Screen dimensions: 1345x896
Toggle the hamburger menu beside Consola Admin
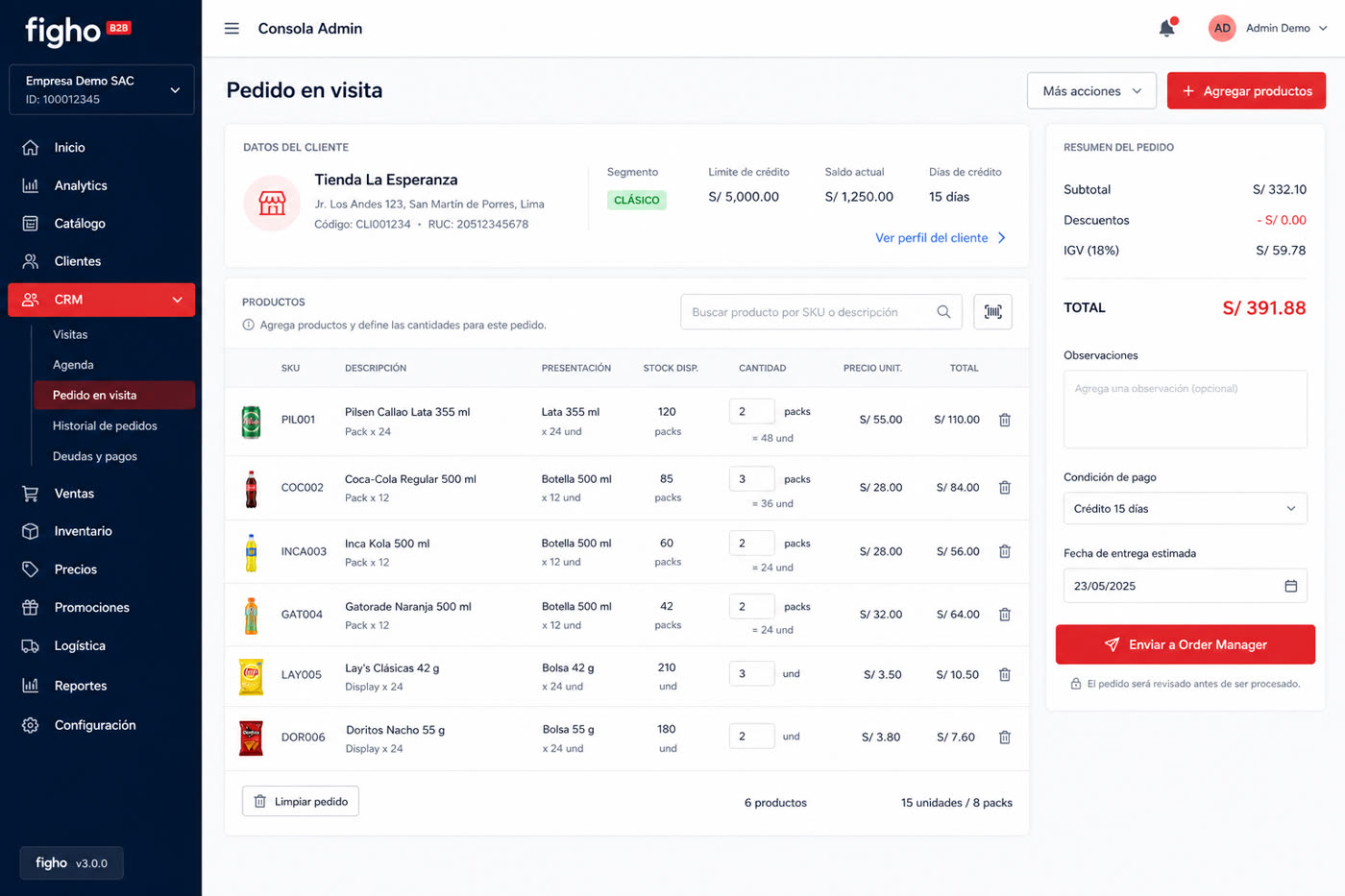coord(232,29)
